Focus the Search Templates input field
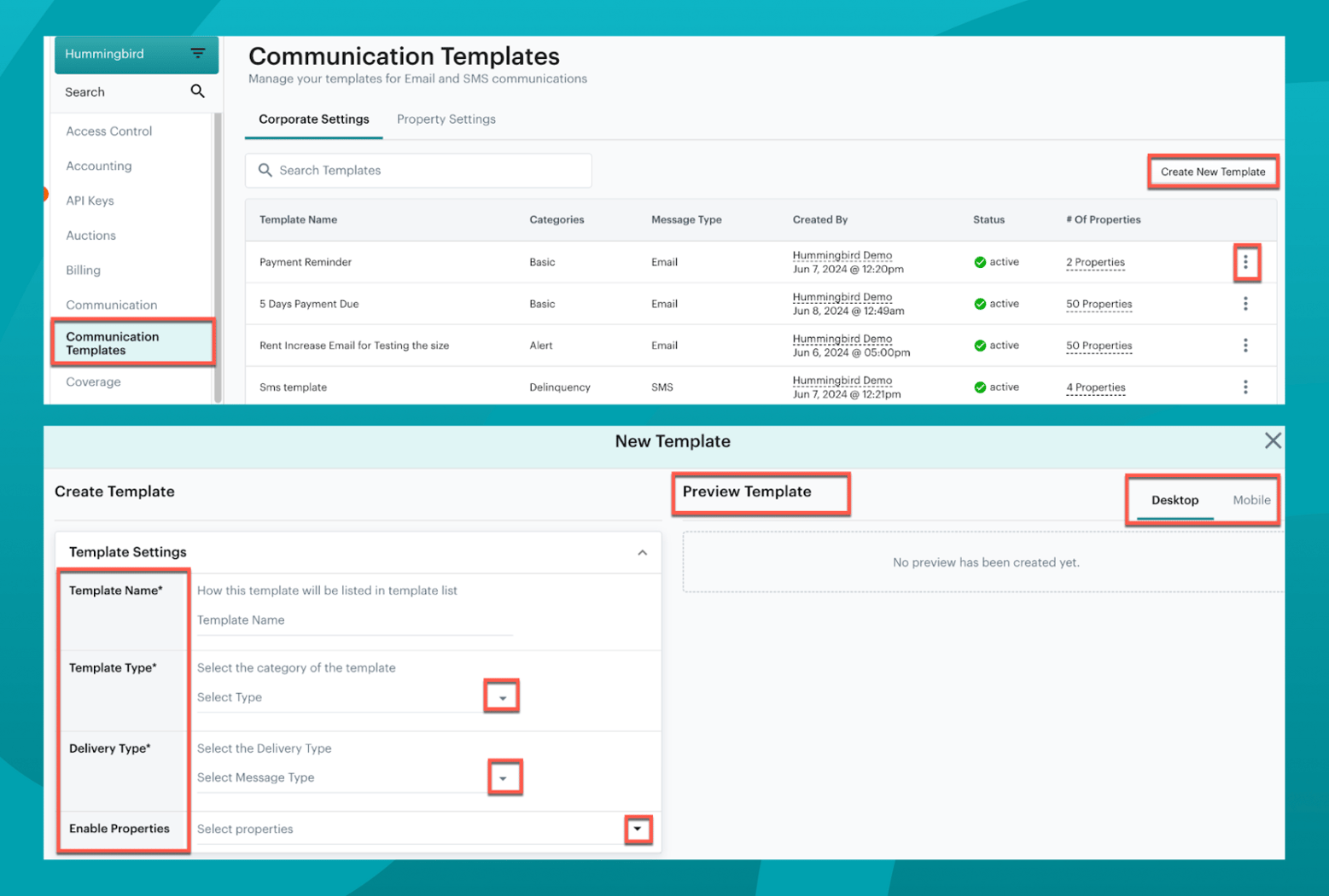This screenshot has height=896, width=1329. coord(418,171)
